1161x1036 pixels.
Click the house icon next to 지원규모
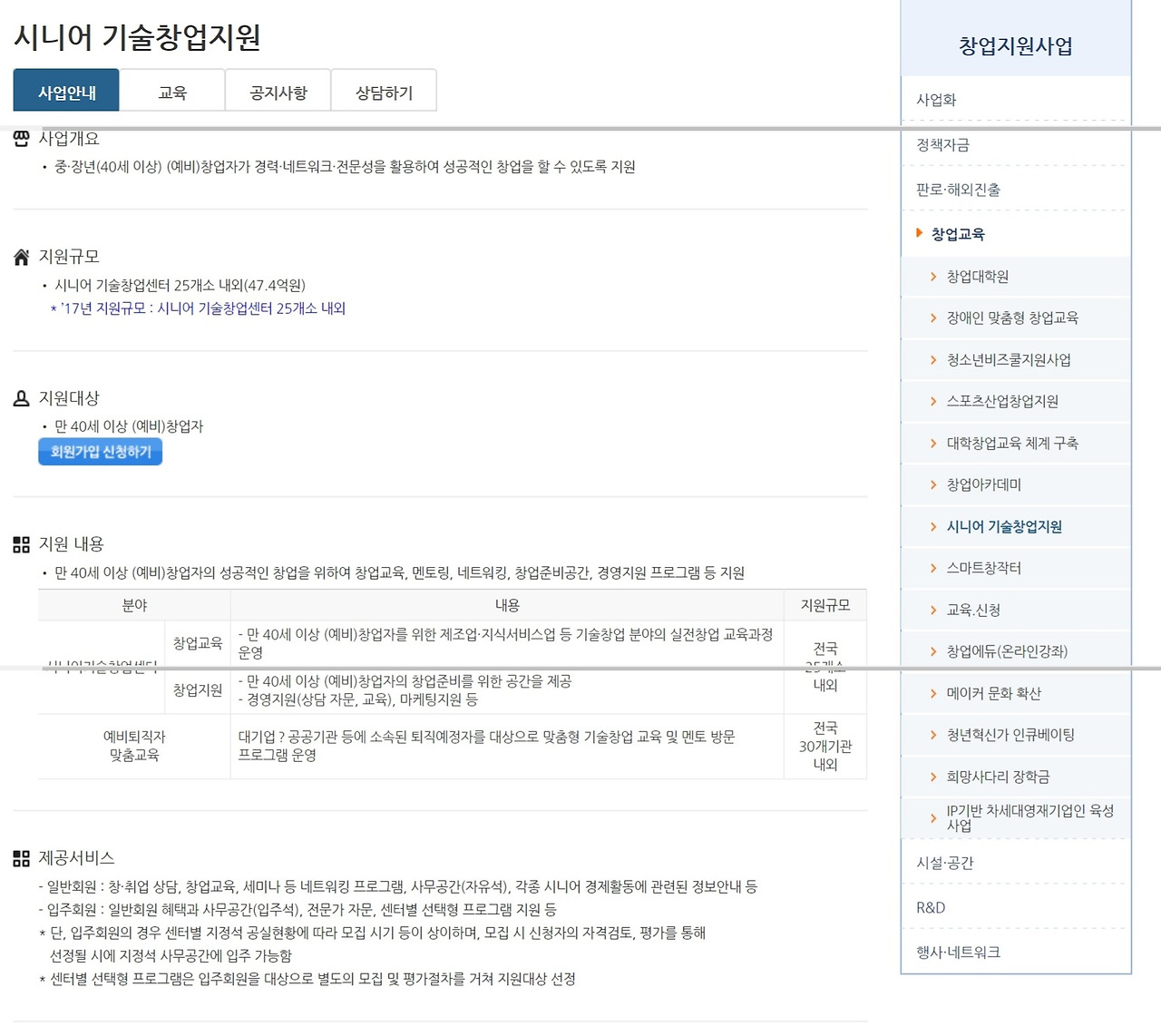point(20,255)
